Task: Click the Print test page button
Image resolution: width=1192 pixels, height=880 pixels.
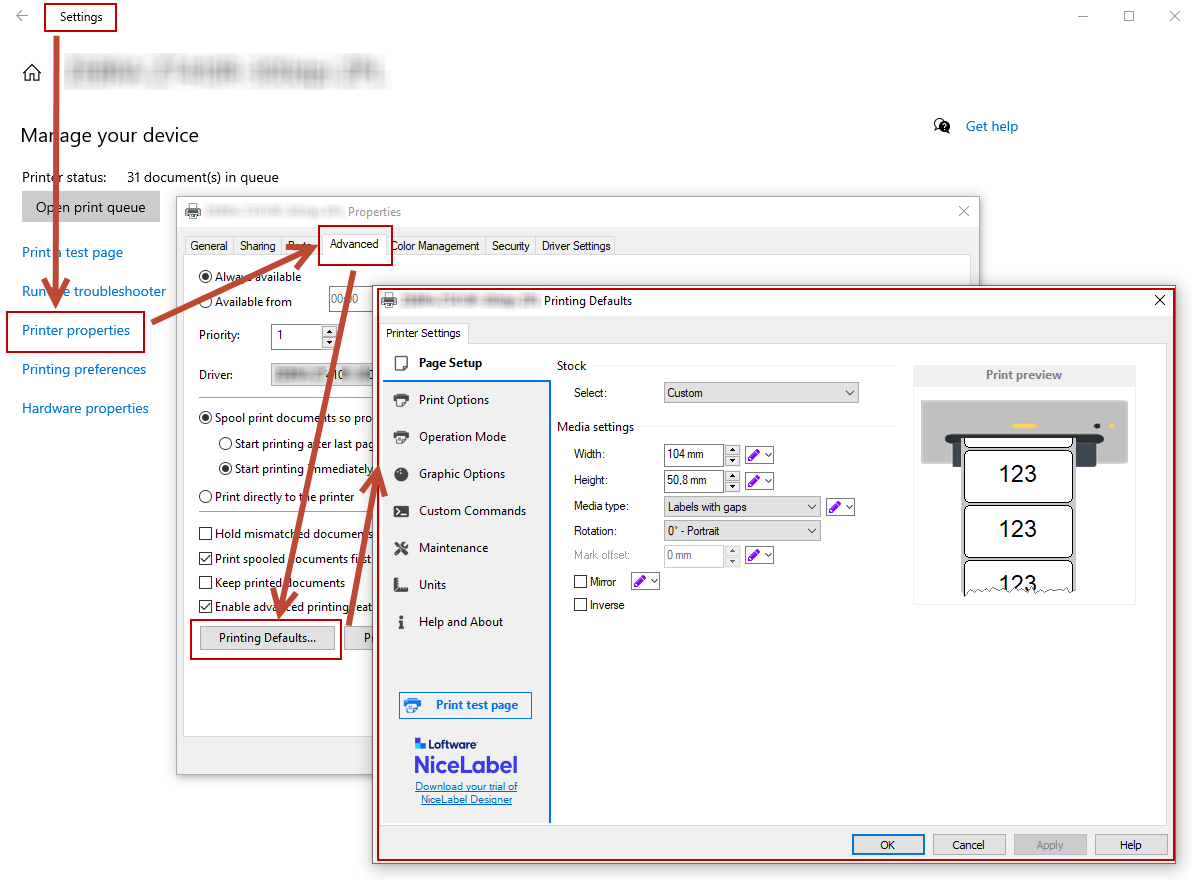Action: pyautogui.click(x=465, y=705)
